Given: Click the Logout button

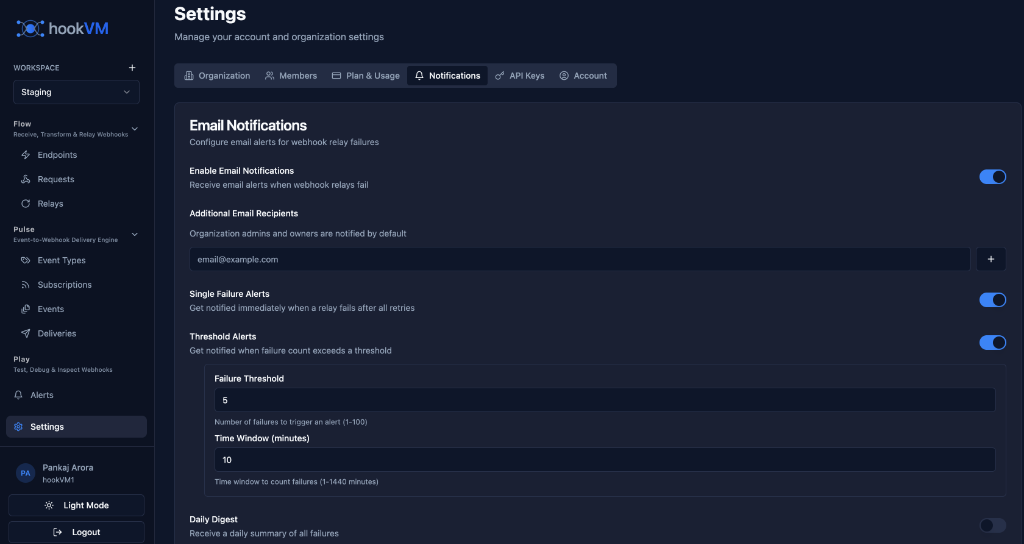Looking at the screenshot, I should pos(76,532).
